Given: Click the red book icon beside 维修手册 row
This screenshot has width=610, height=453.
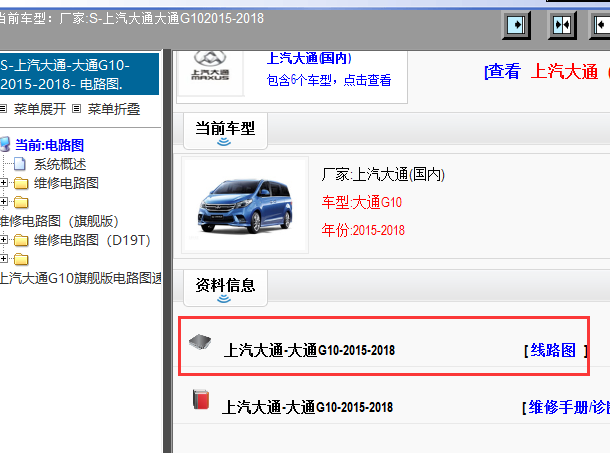Looking at the screenshot, I should pyautogui.click(x=201, y=399).
